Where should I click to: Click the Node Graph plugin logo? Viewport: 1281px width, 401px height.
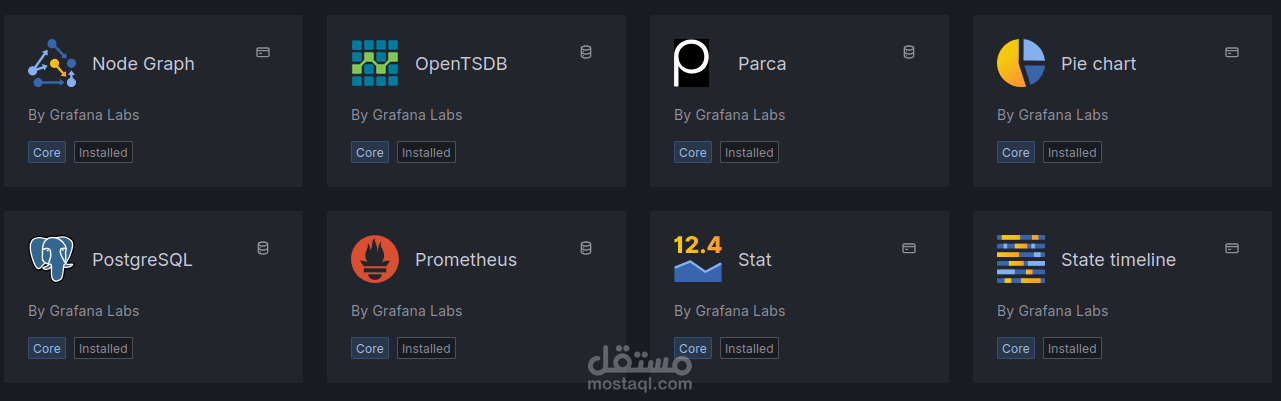click(x=52, y=63)
